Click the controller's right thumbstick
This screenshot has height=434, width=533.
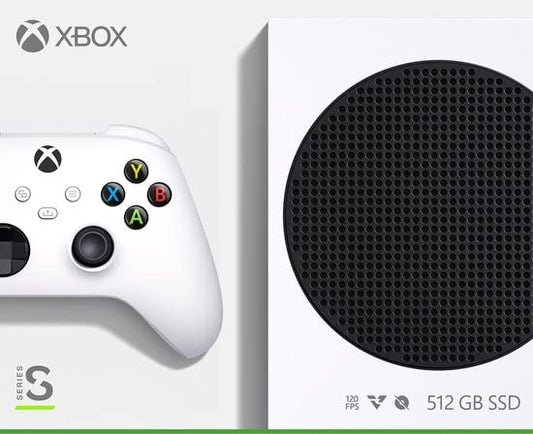pyautogui.click(x=92, y=247)
